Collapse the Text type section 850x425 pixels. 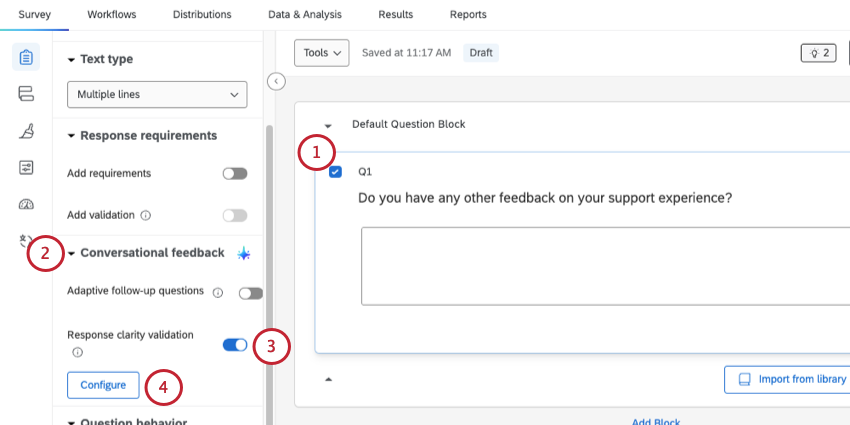[x=71, y=60]
